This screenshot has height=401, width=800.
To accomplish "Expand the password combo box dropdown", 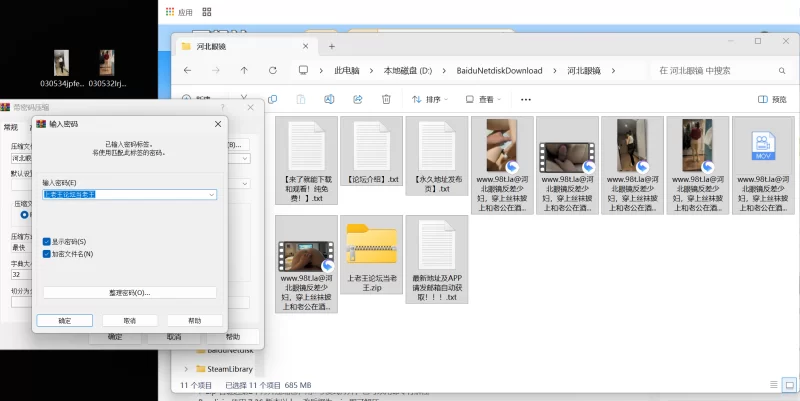I will click(x=212, y=194).
